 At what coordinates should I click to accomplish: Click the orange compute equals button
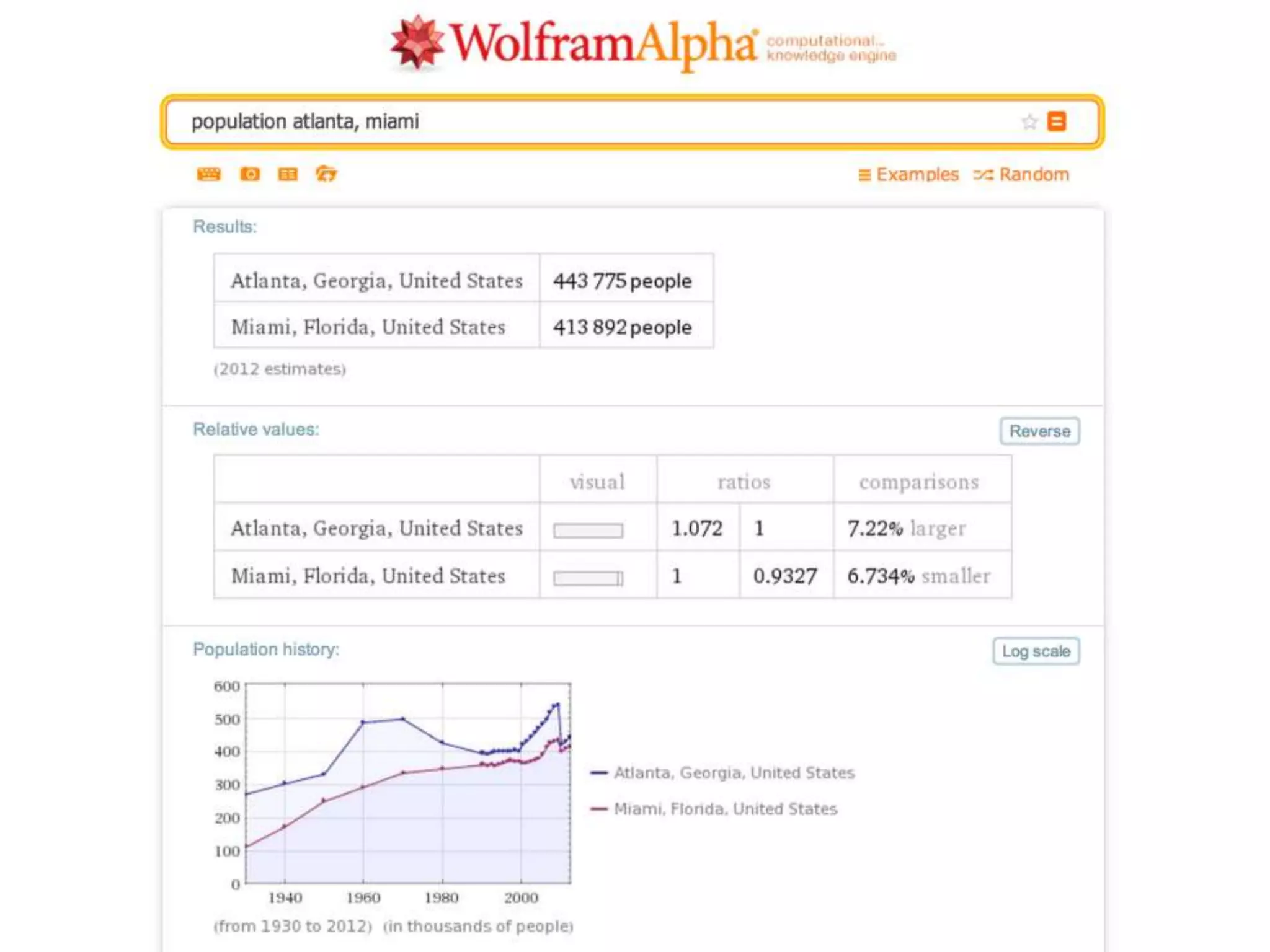click(x=1057, y=121)
